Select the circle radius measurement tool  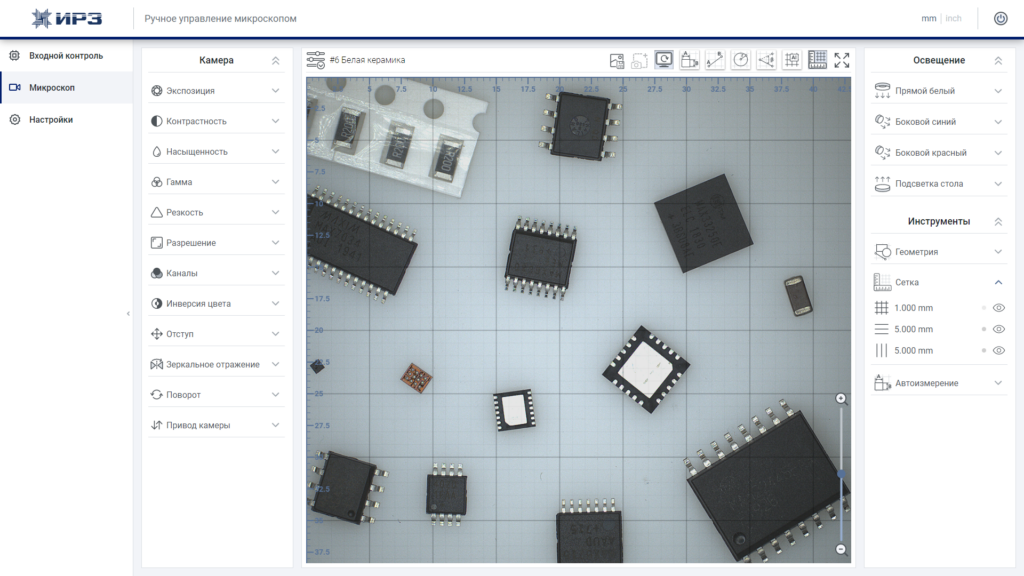click(x=741, y=60)
